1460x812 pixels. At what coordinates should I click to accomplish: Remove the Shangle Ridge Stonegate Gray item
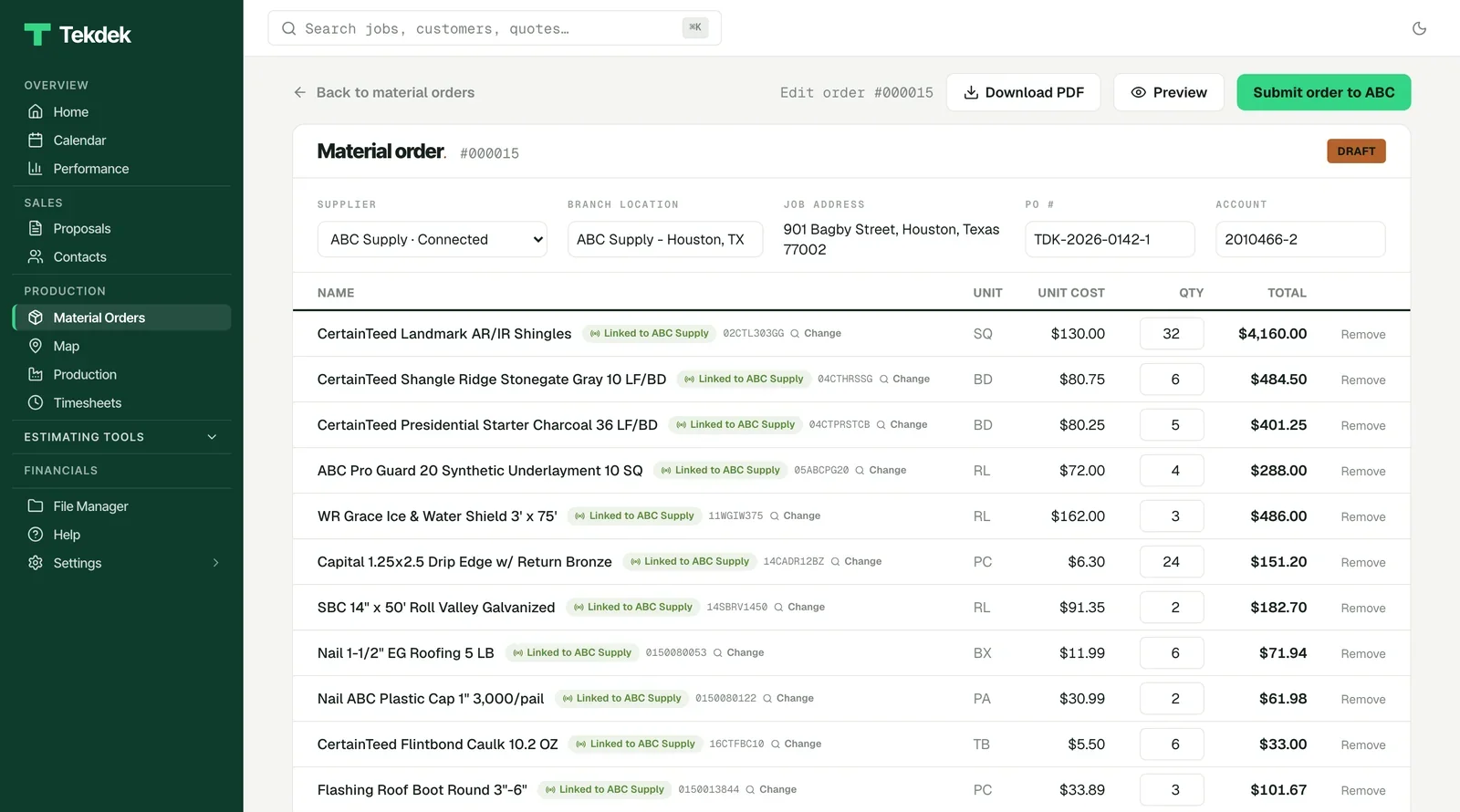pyautogui.click(x=1363, y=380)
